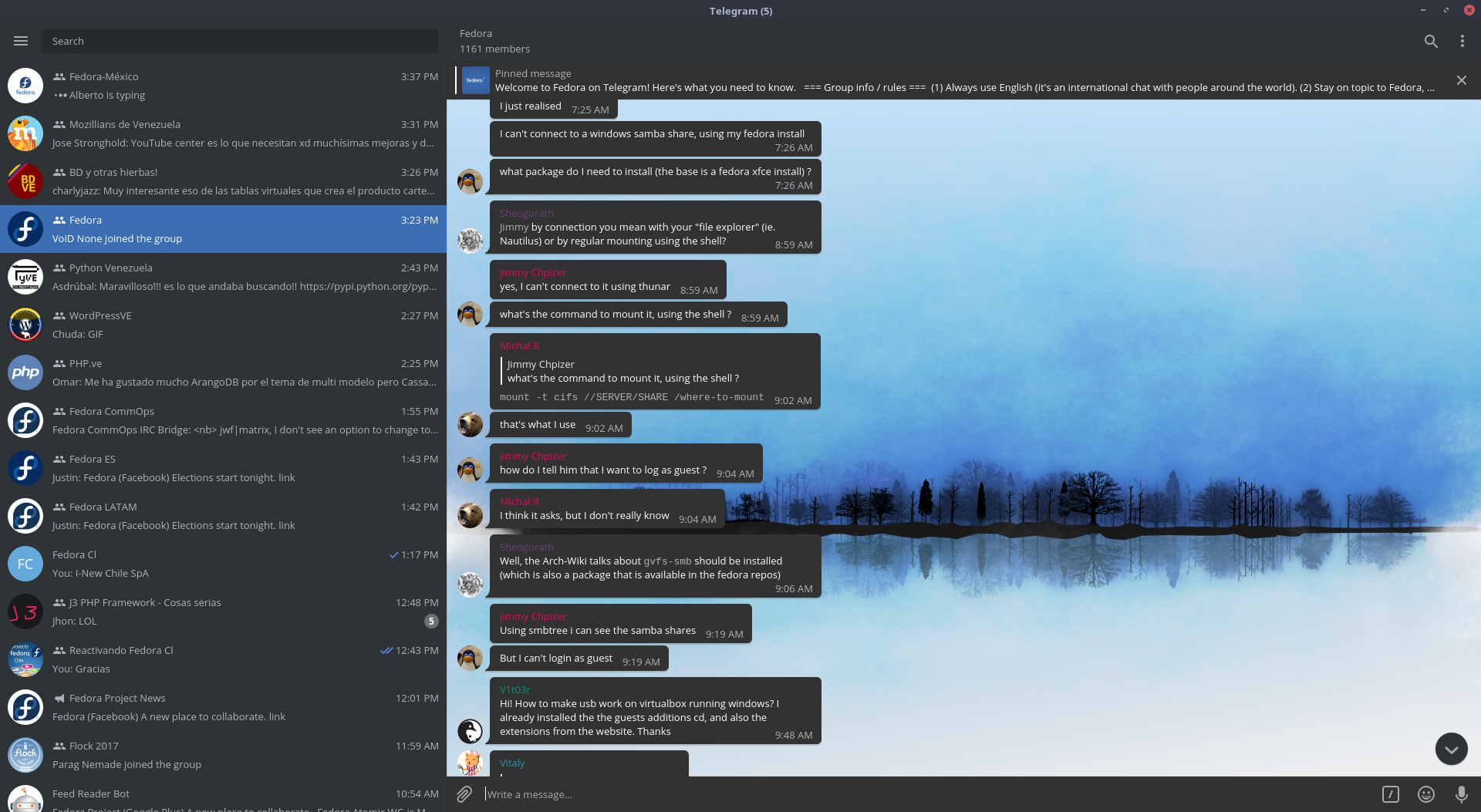Open Flock 2017 chat title
Viewport: 1481px width, 812px height.
(x=94, y=746)
